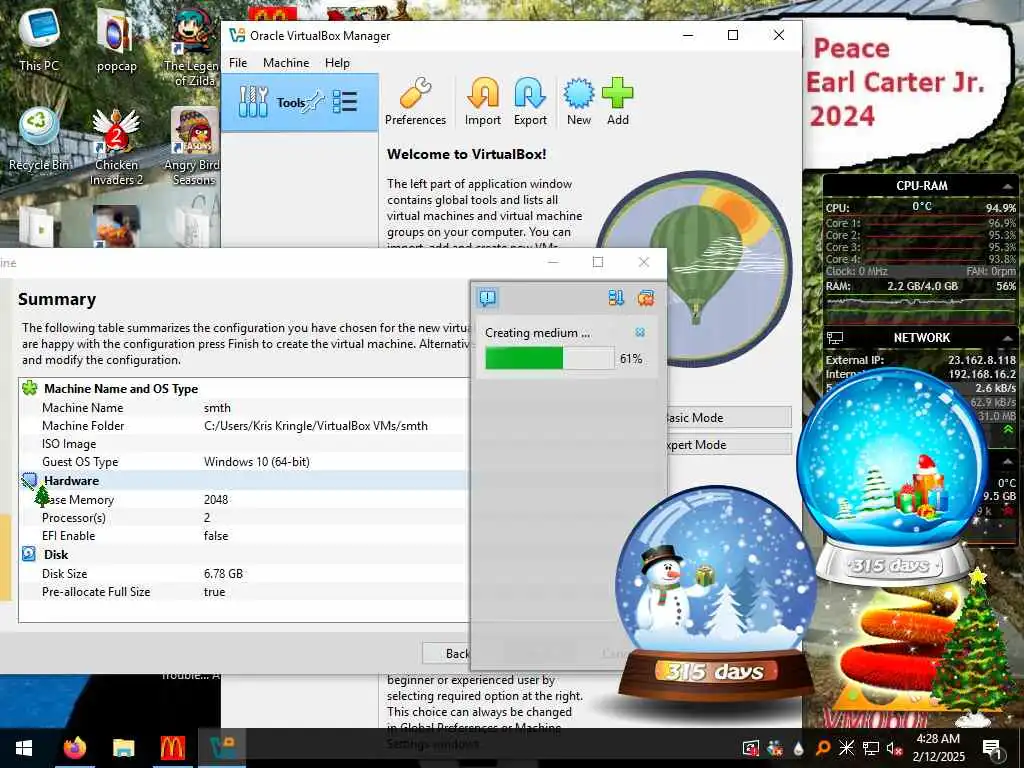Click the Back button in the wizard

click(447, 653)
